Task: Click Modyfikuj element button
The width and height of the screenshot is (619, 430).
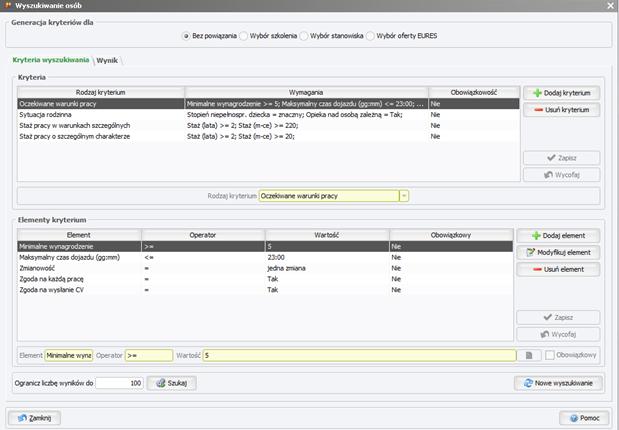Action: tap(558, 252)
